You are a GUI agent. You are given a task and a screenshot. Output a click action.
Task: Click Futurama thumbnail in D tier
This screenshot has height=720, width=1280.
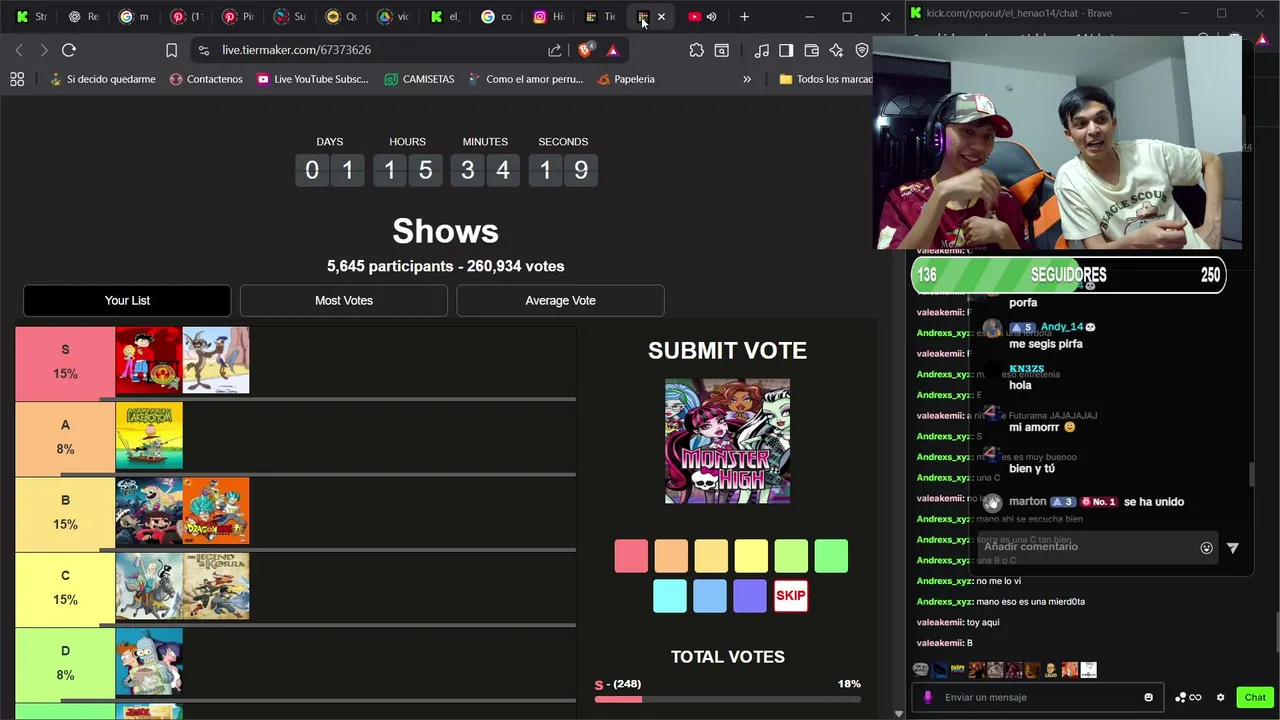[x=149, y=661]
